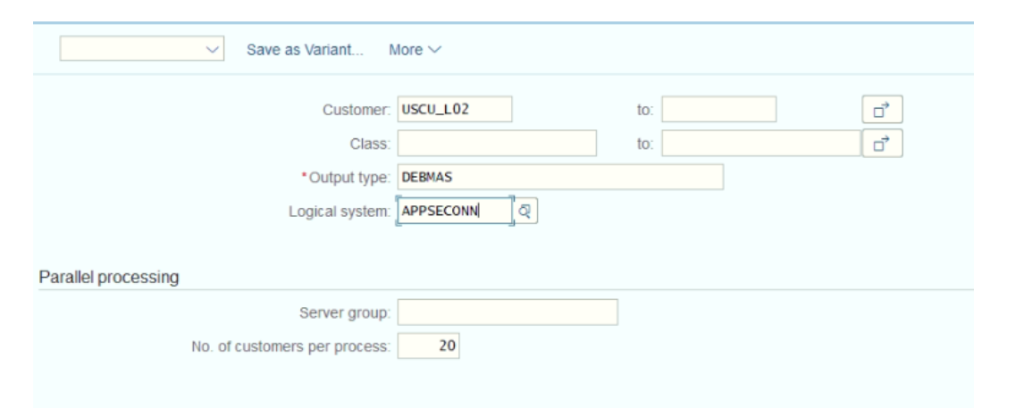Open multiple selection for Customer
This screenshot has height=408, width=1024.
[882, 110]
